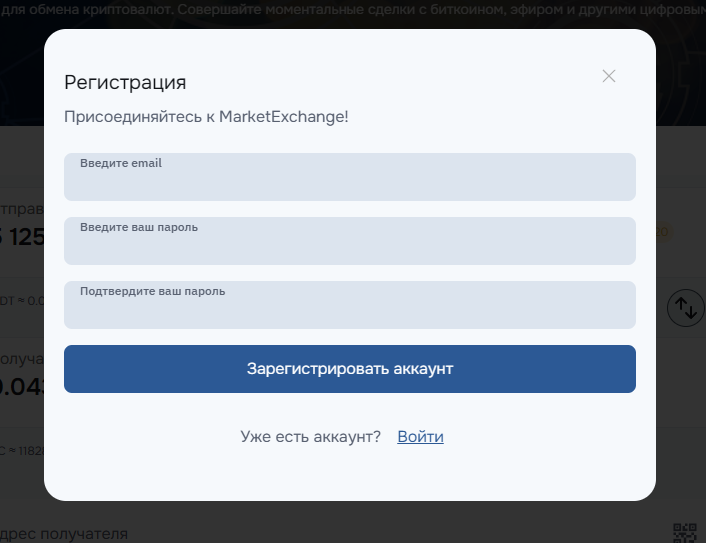The image size is (706, 543).
Task: Click the Введите email input field
Action: tap(350, 177)
